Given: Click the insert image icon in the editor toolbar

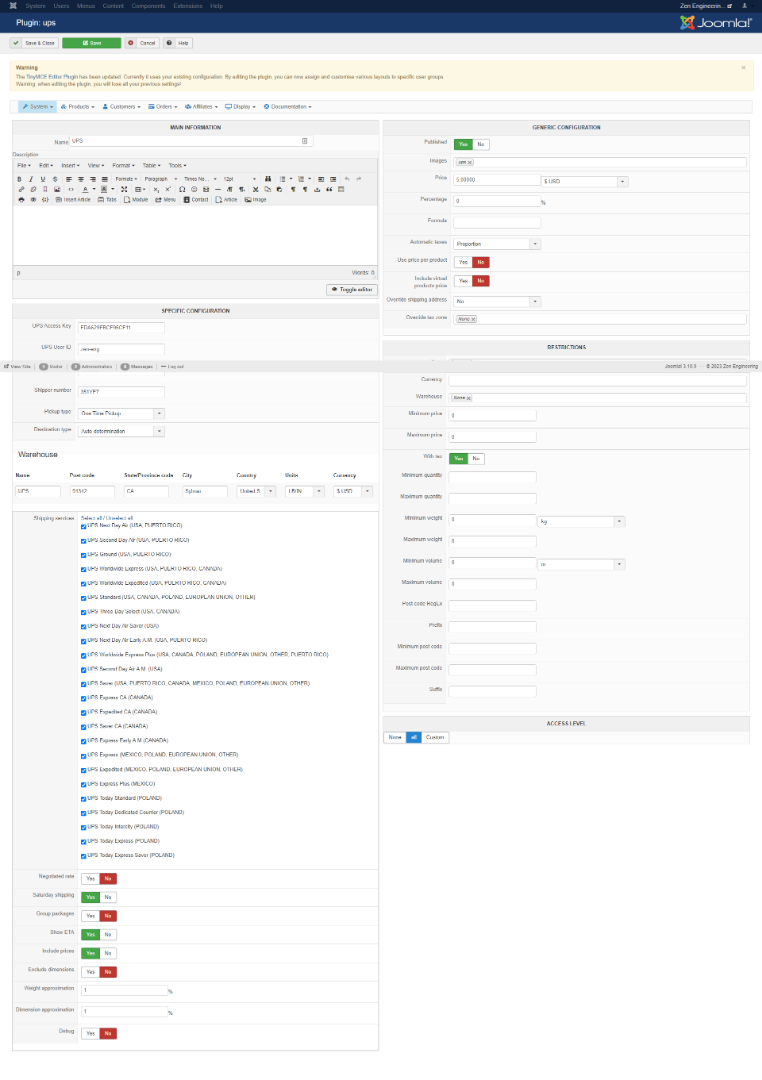Looking at the screenshot, I should click(57, 189).
